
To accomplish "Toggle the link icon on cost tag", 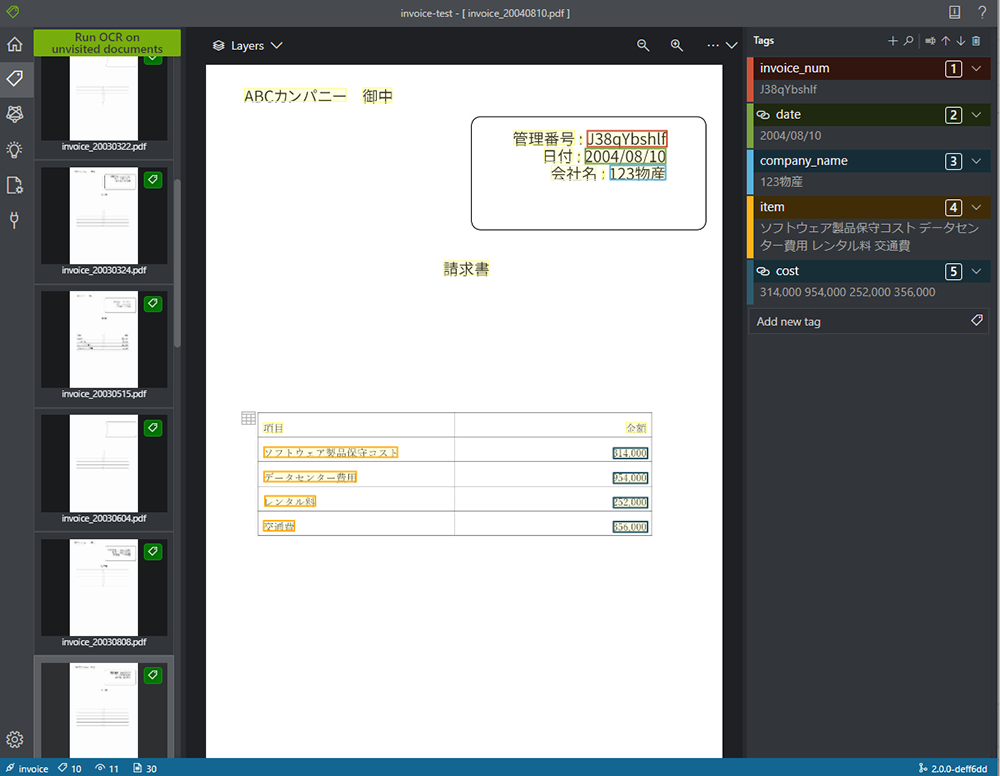I will (763, 271).
